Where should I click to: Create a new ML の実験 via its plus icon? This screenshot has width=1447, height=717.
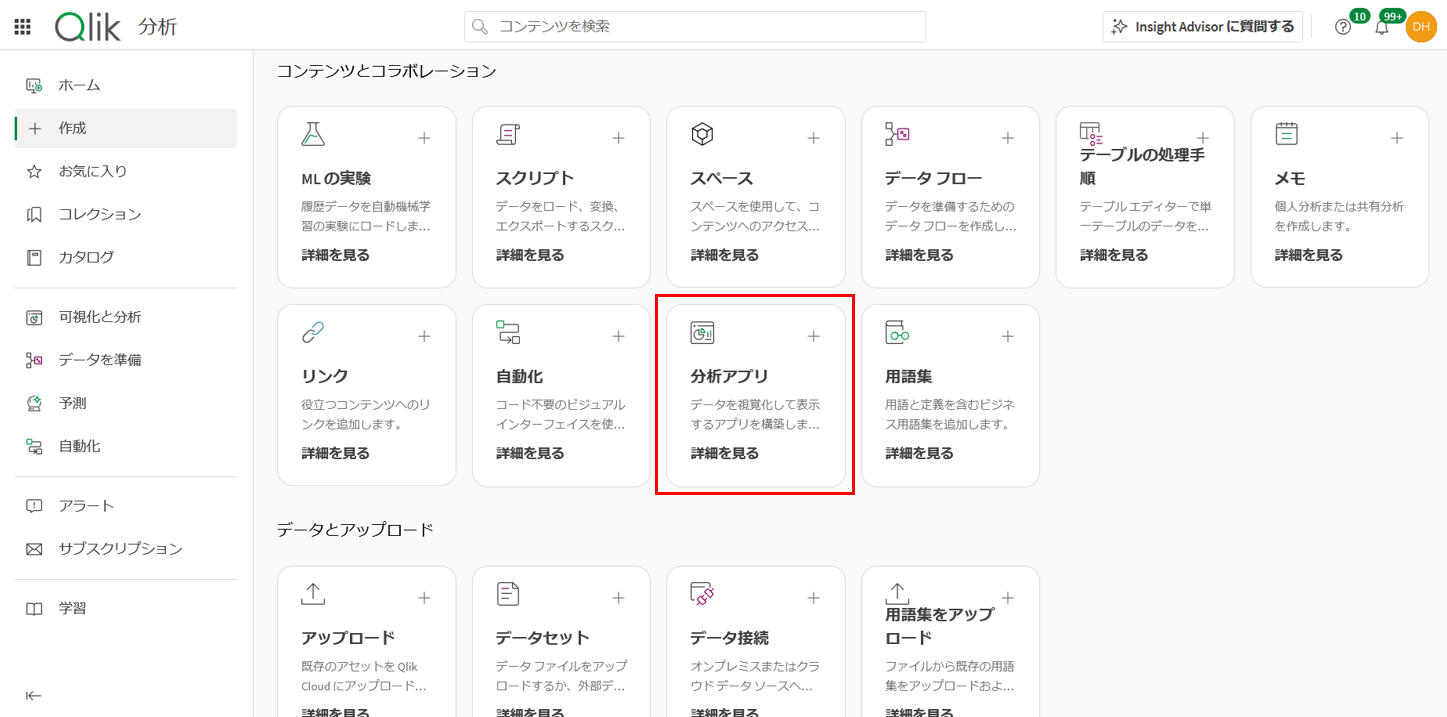424,138
